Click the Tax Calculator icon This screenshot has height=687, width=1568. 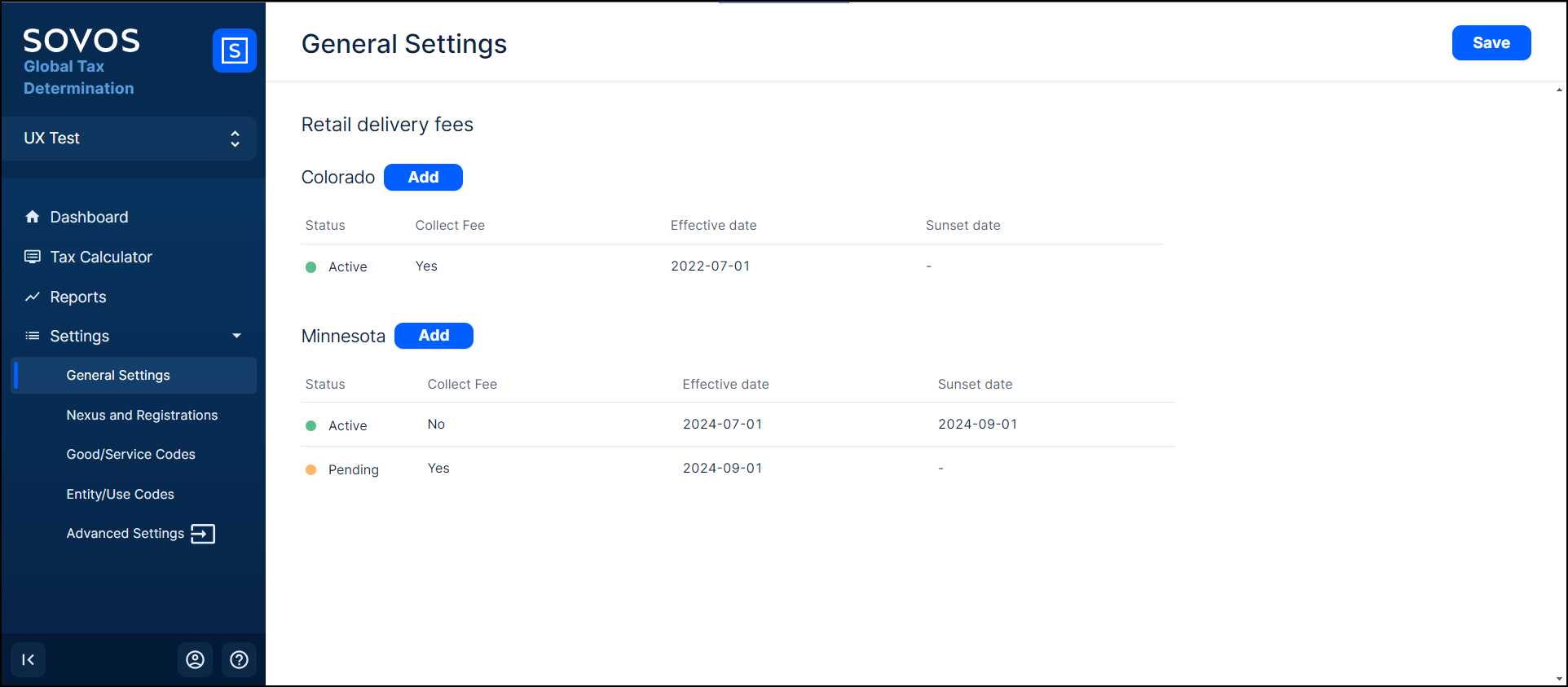(x=33, y=257)
